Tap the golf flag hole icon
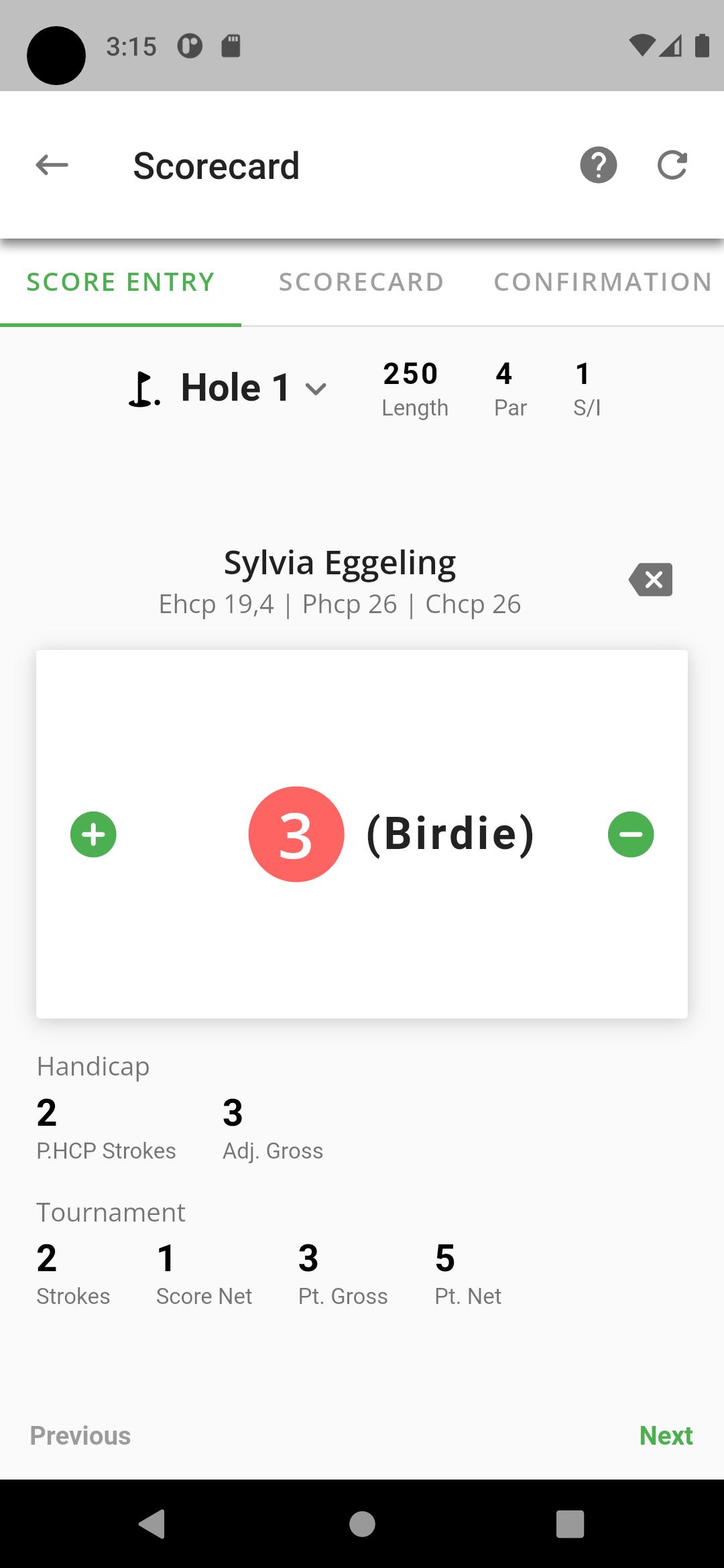Viewport: 724px width, 1568px height. point(143,390)
